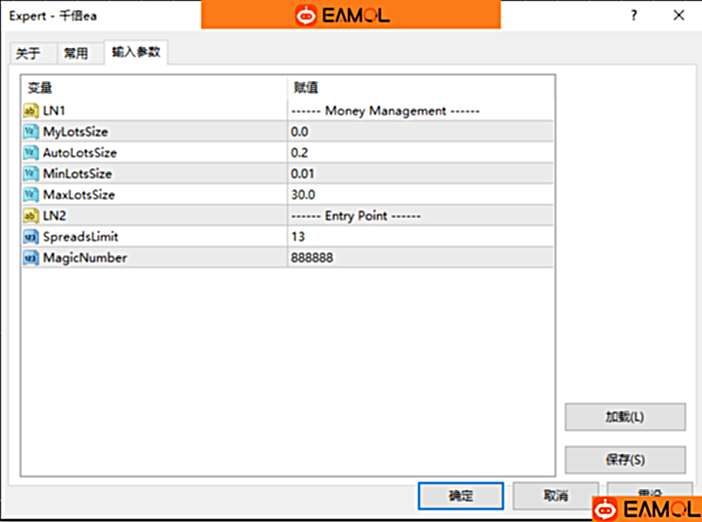Click the double-type icon beside AutoLotsSize
This screenshot has width=702, height=522.
coord(31,152)
